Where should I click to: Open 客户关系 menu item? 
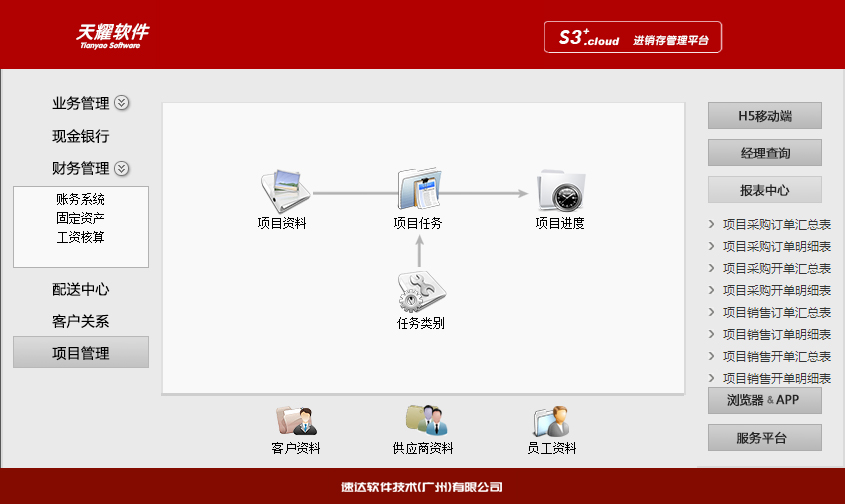pyautogui.click(x=81, y=321)
